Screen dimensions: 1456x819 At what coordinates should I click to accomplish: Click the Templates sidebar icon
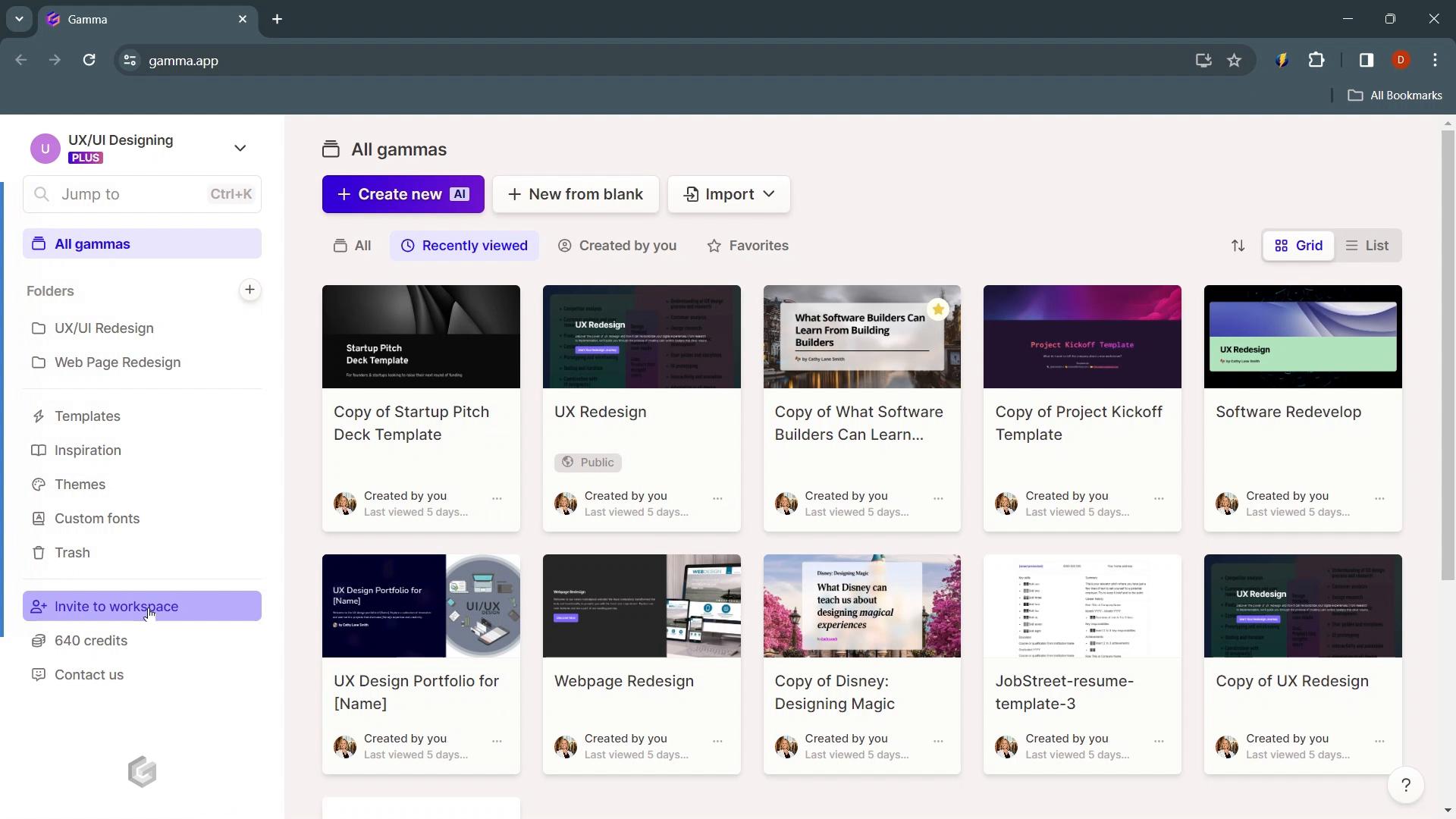pos(38,416)
